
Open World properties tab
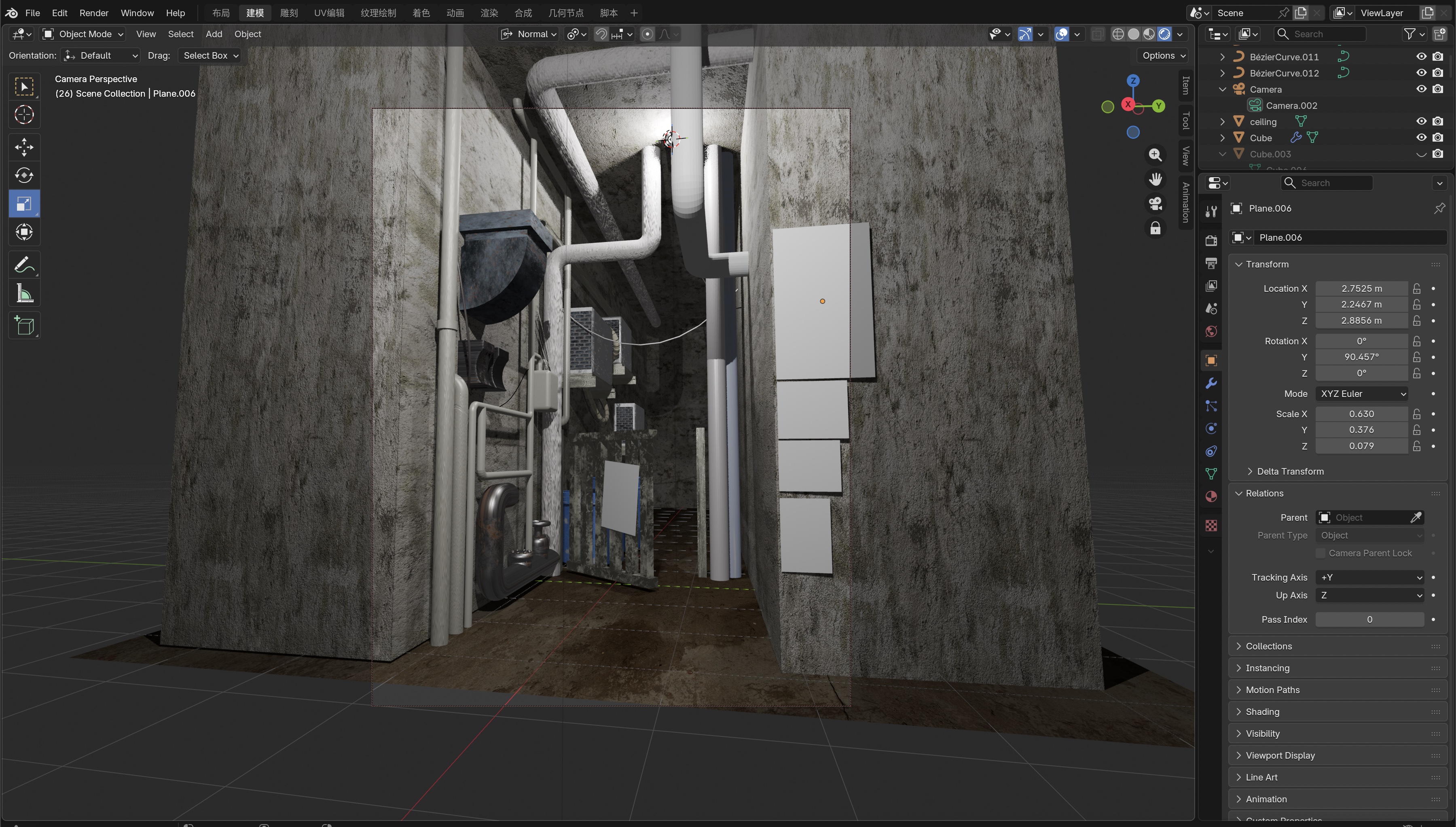click(1211, 332)
